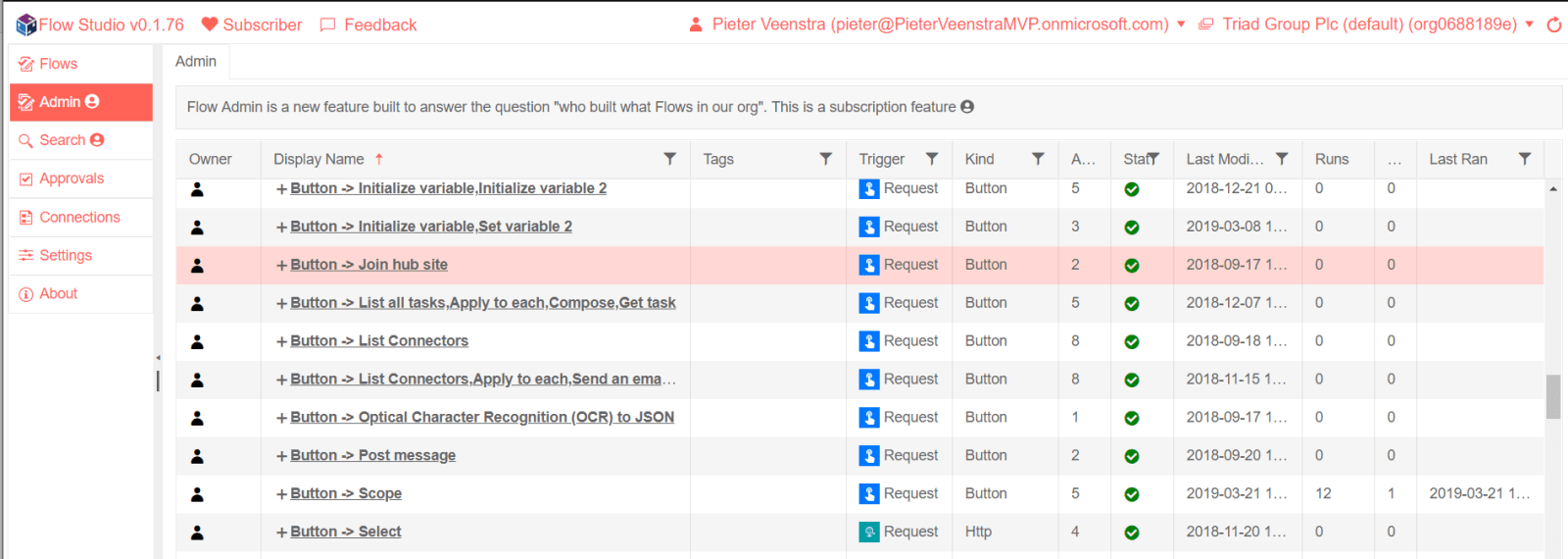The width and height of the screenshot is (1568, 559).
Task: Click runs count 12 in Scope row
Action: click(1323, 493)
